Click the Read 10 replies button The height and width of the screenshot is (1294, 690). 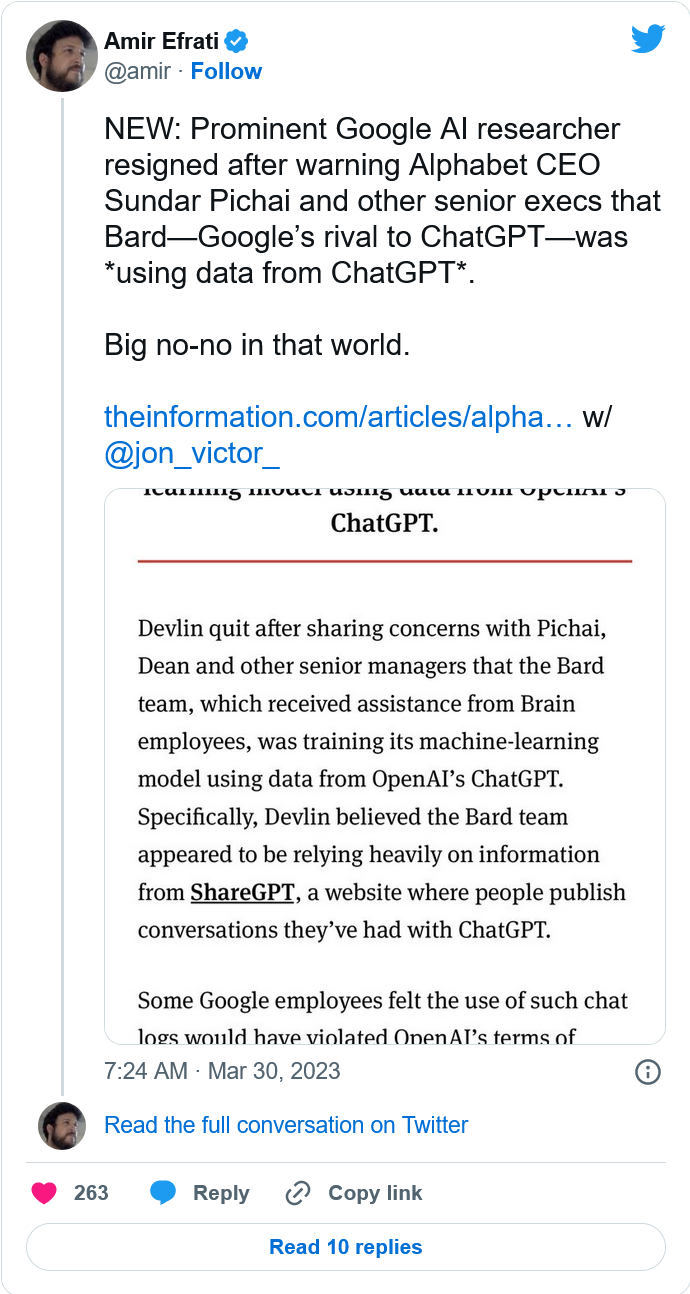click(346, 1247)
